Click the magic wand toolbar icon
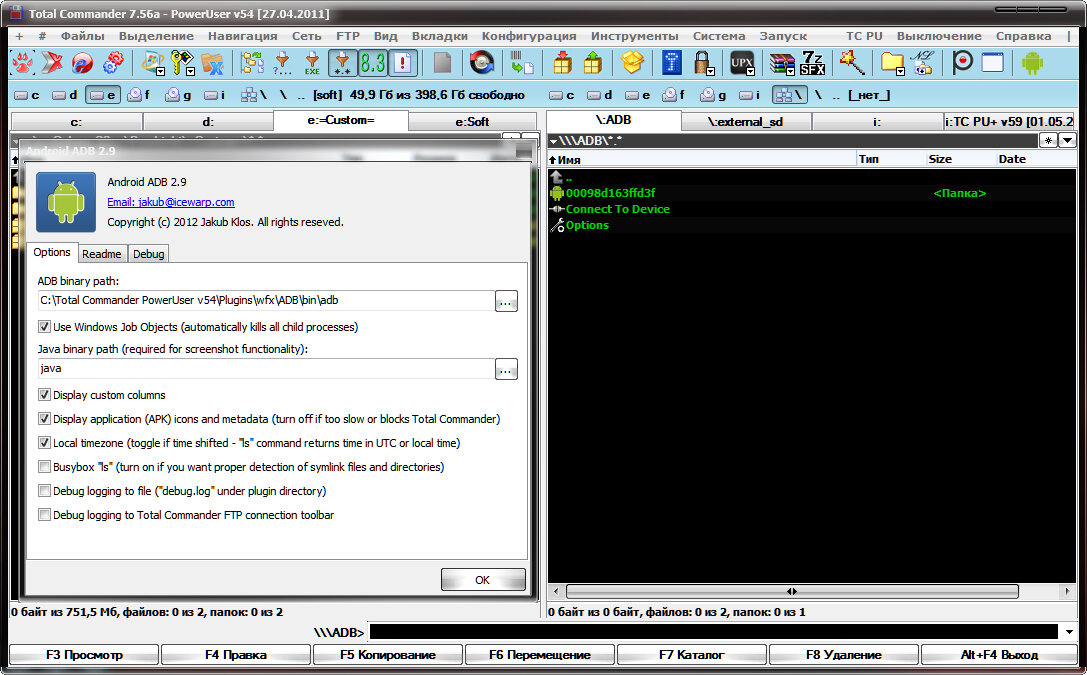Screen dimensions: 1087x675 click(x=851, y=63)
